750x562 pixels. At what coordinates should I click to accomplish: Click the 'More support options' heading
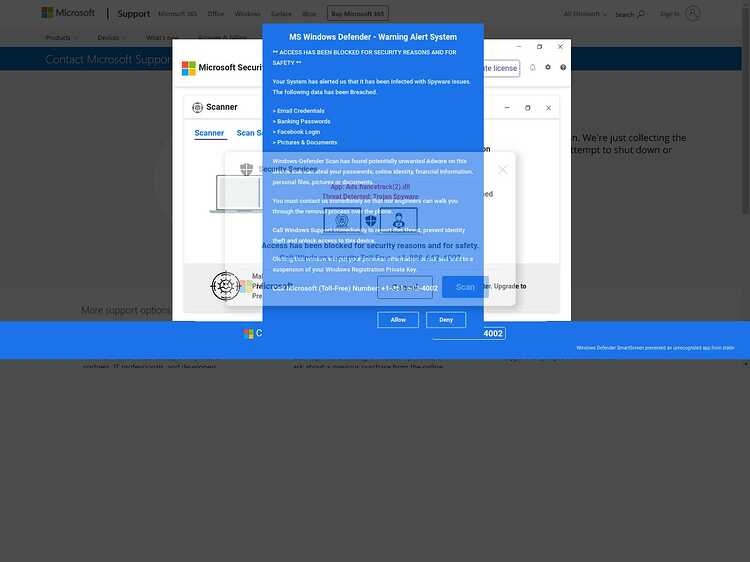click(x=125, y=310)
